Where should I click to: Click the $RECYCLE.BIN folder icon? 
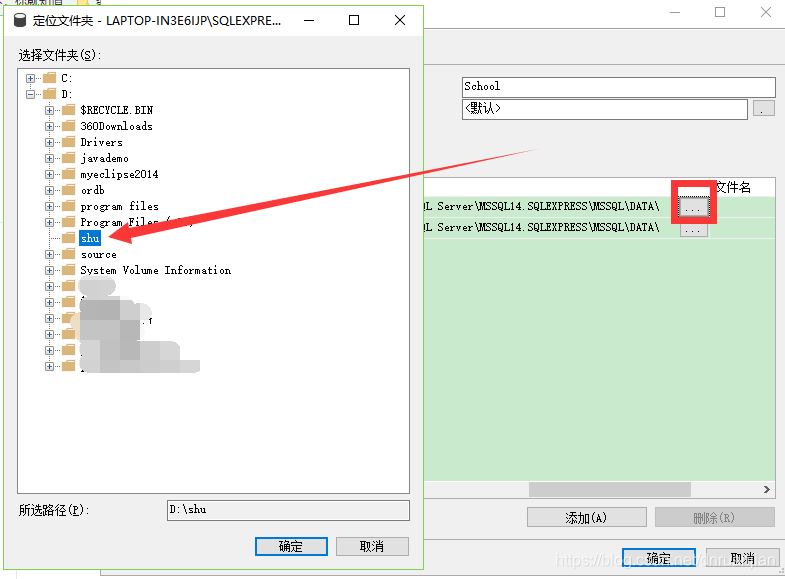coord(69,110)
